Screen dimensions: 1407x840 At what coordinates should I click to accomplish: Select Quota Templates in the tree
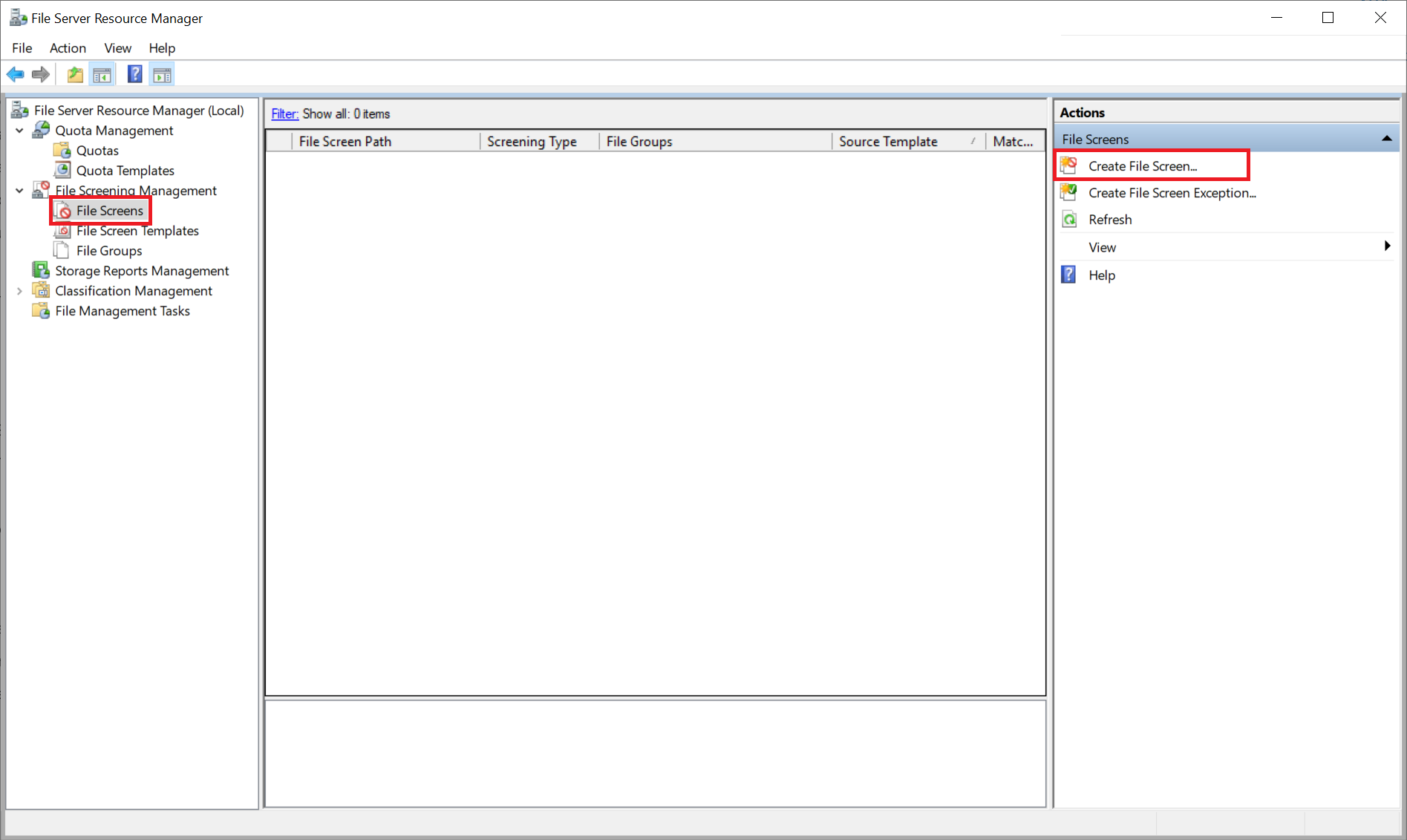point(125,171)
